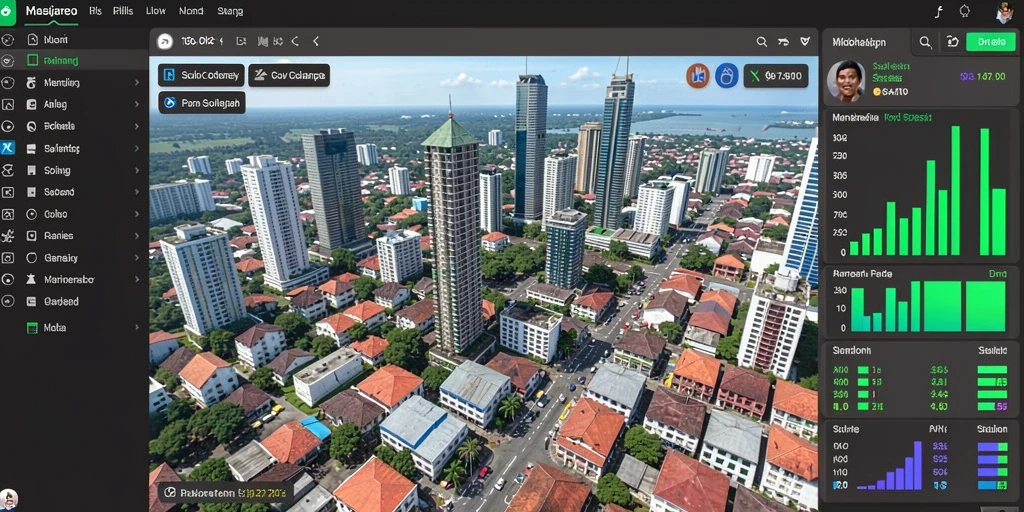Expand the Mending sidebar item arrow
1024x512 pixels.
click(x=136, y=83)
